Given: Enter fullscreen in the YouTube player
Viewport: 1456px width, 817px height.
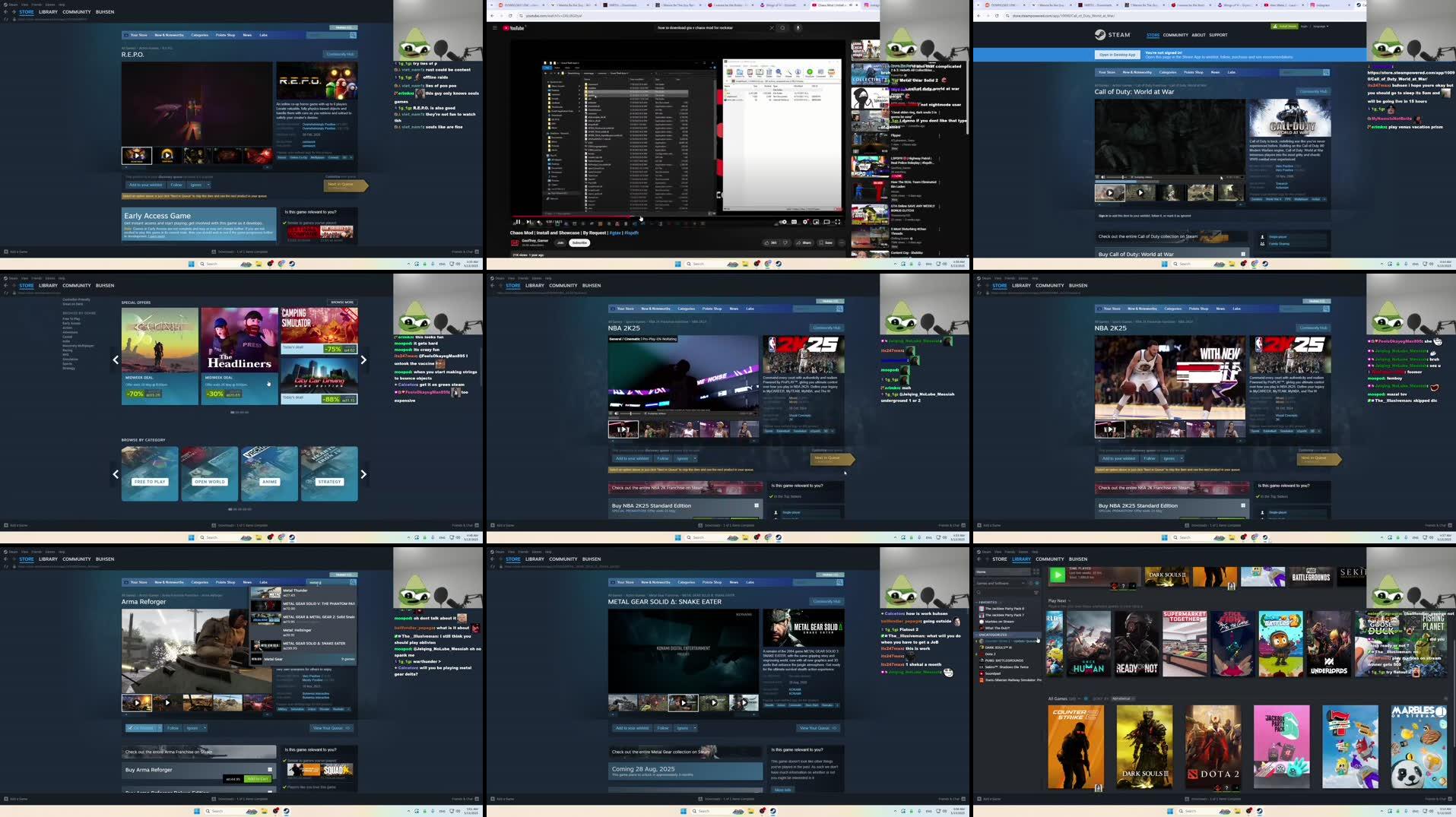Looking at the screenshot, I should click(x=837, y=222).
